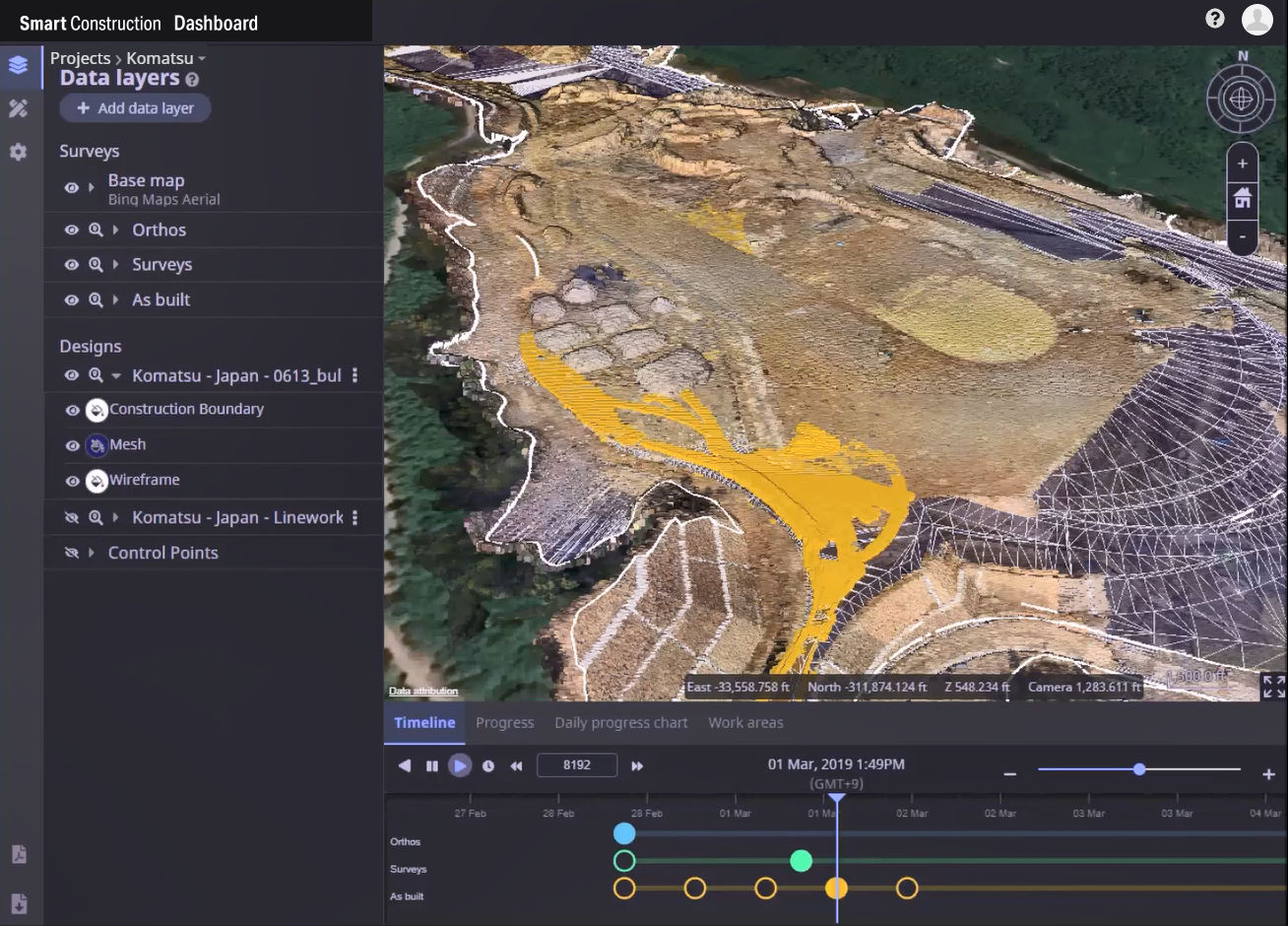Expand the Surveys layer group
This screenshot has height=926, width=1288.
(x=116, y=265)
